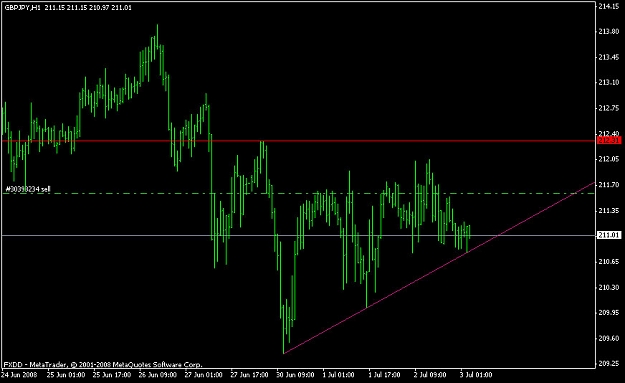The image size is (625, 383).
Task: Click the 30 Jun 09:00 time label
Action: pos(295,375)
